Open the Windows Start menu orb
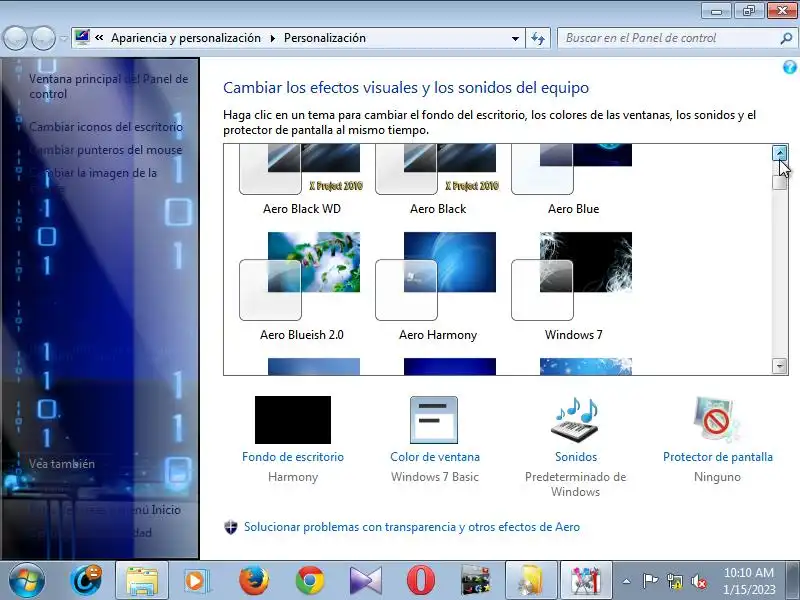Viewport: 800px width, 600px height. coord(27,581)
